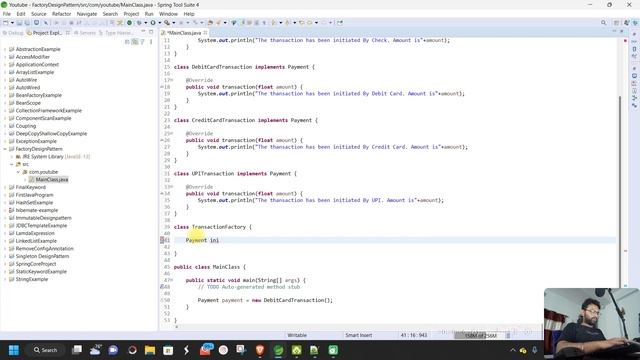The height and width of the screenshot is (360, 640).
Task: Open the Source menu
Action: click(x=39, y=14)
